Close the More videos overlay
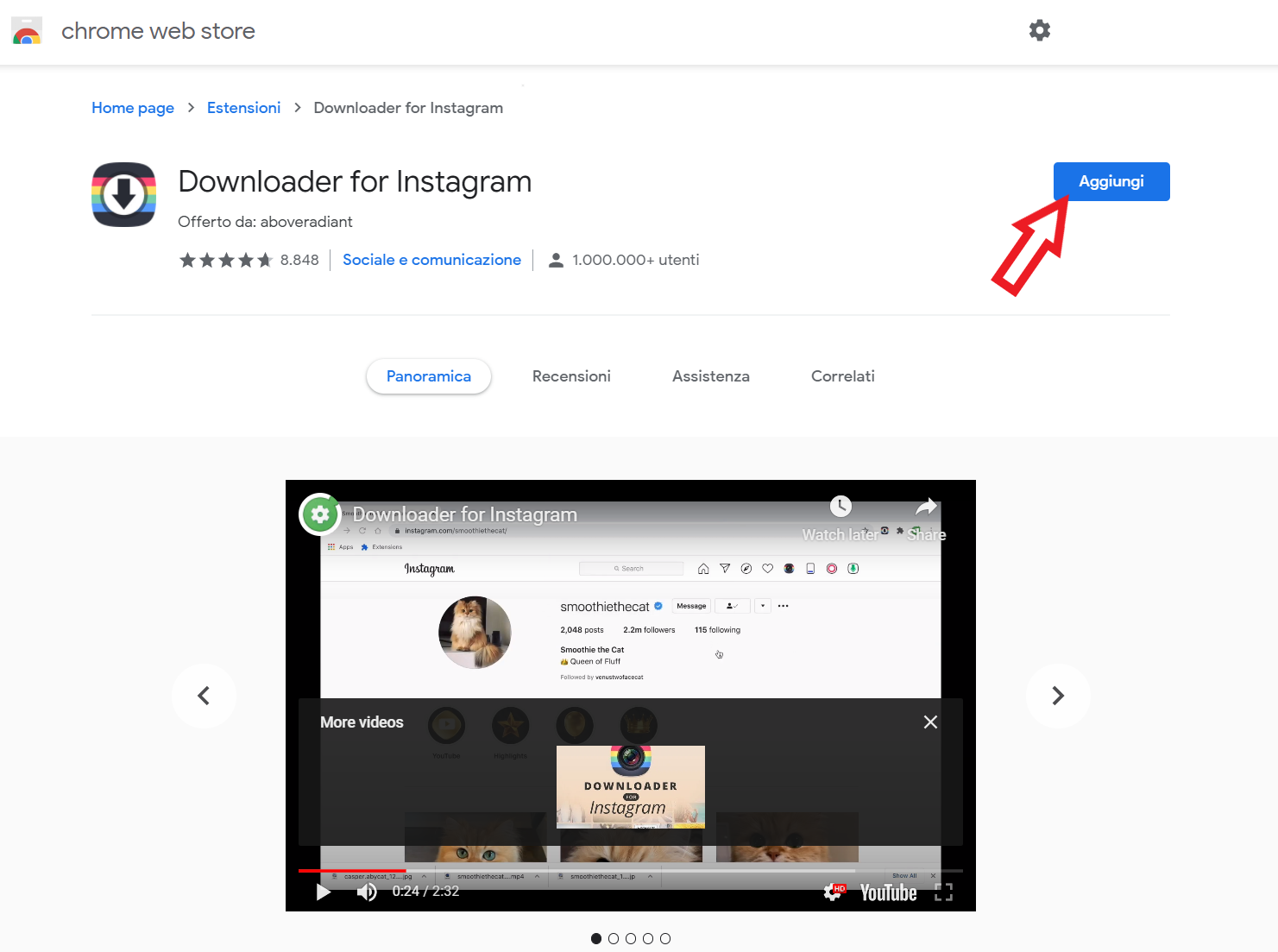 [930, 722]
